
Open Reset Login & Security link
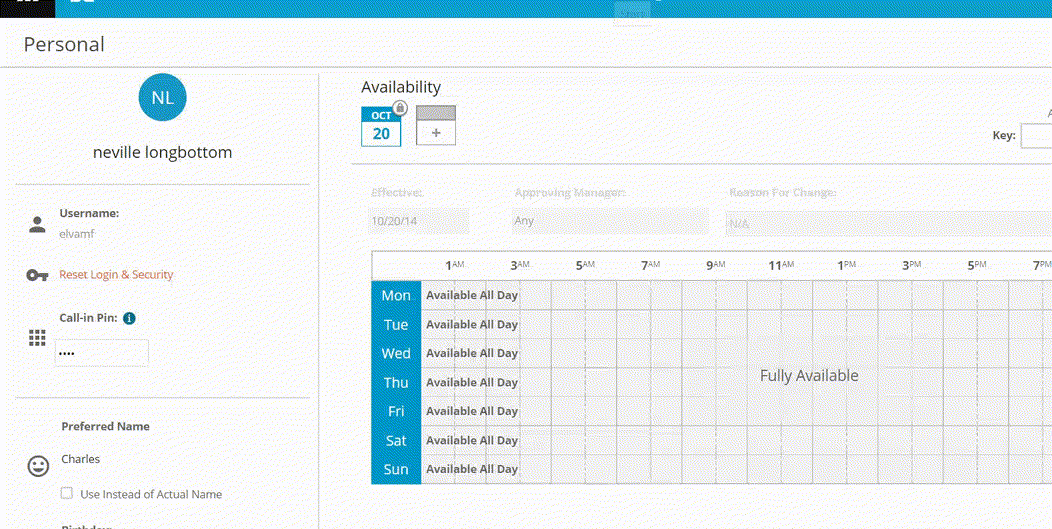[x=116, y=275]
